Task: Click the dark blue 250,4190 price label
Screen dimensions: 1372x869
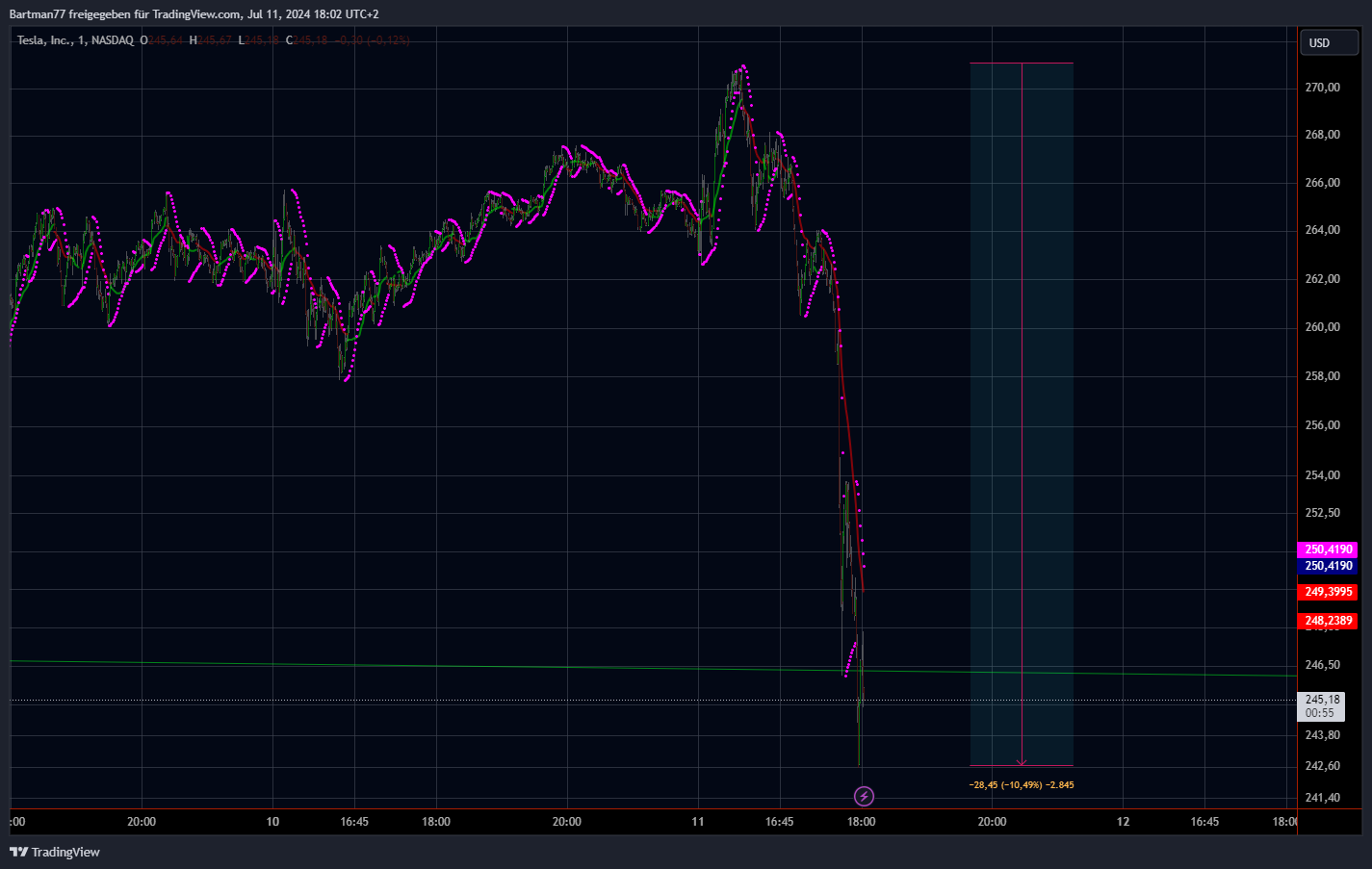Action: [x=1329, y=566]
